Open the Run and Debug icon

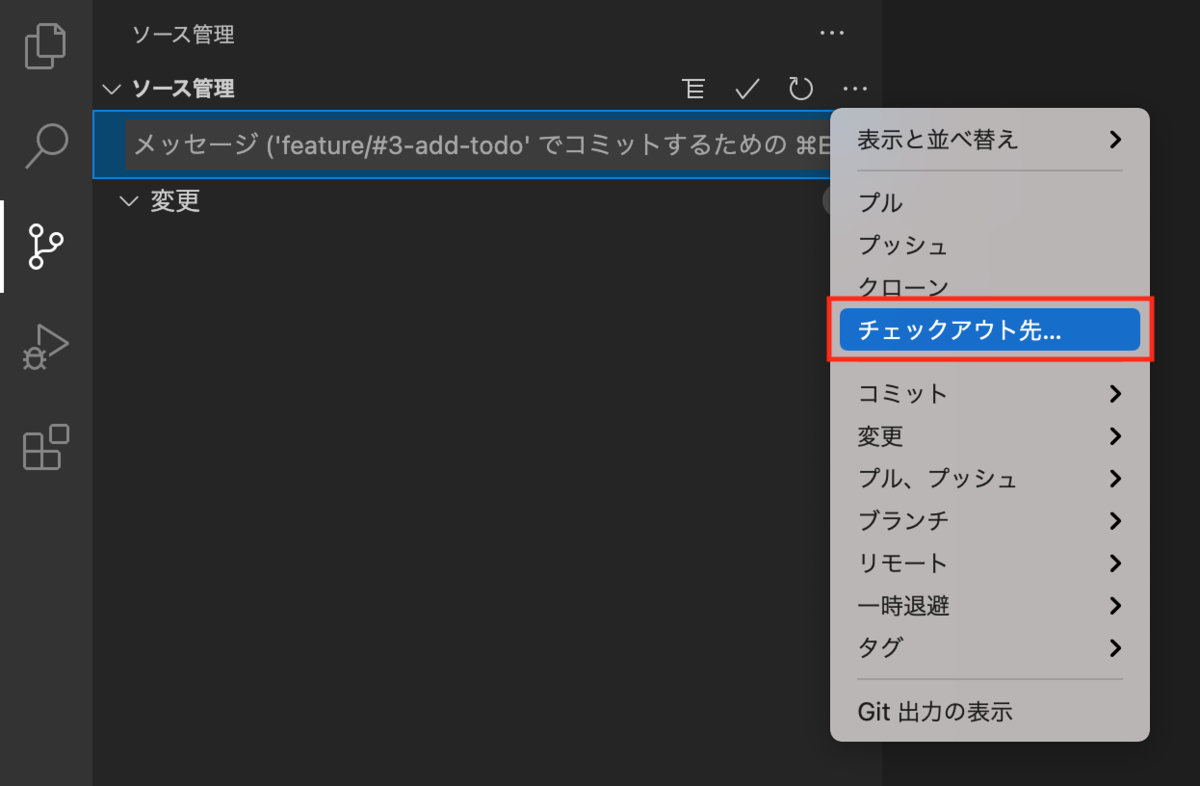(45, 348)
